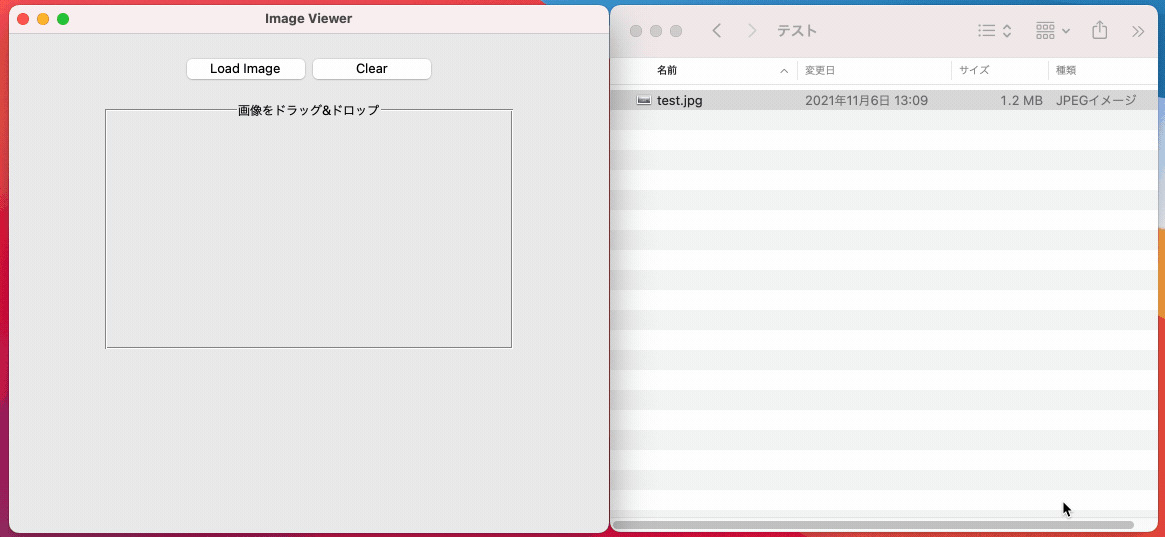Click the テスト folder title in Finder
Viewport: 1165px width, 537px height.
tap(796, 30)
